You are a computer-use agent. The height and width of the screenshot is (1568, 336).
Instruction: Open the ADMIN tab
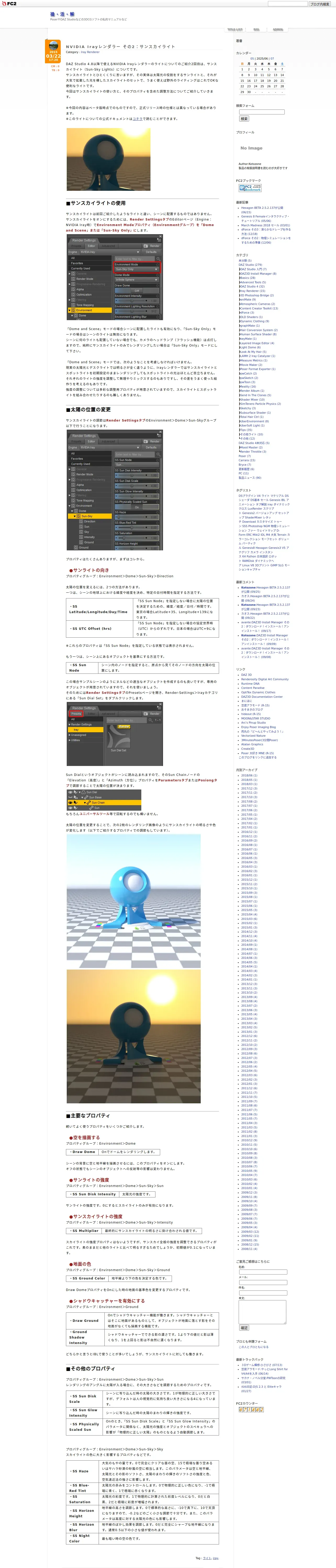tap(278, 29)
